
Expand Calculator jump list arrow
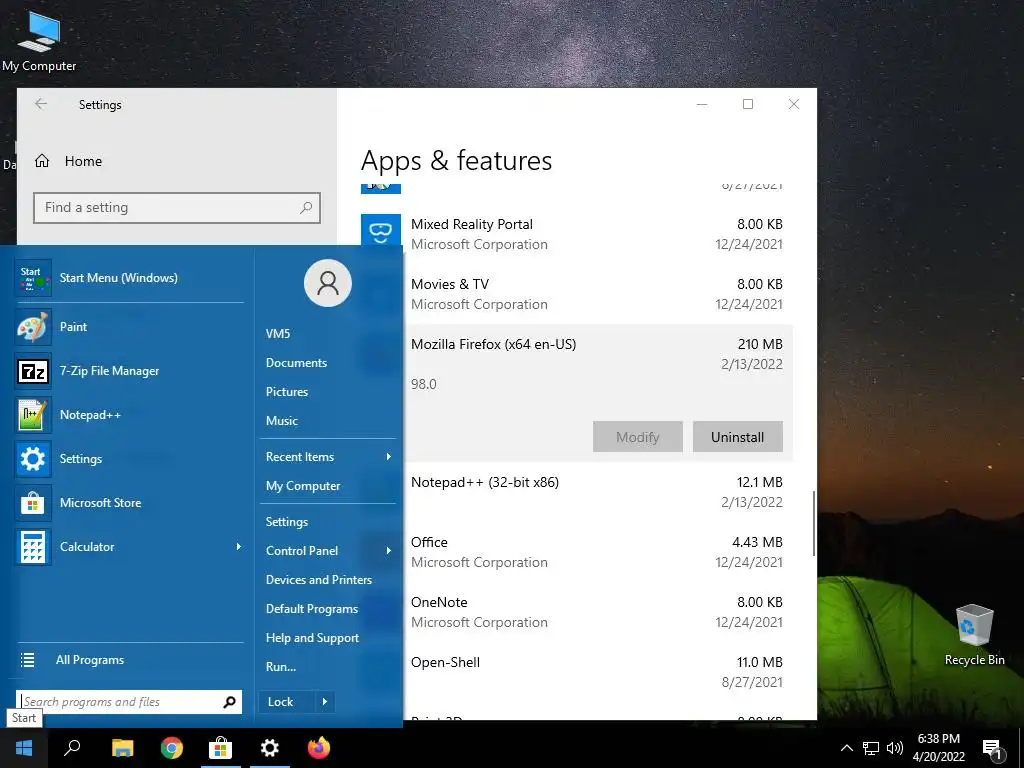point(238,546)
